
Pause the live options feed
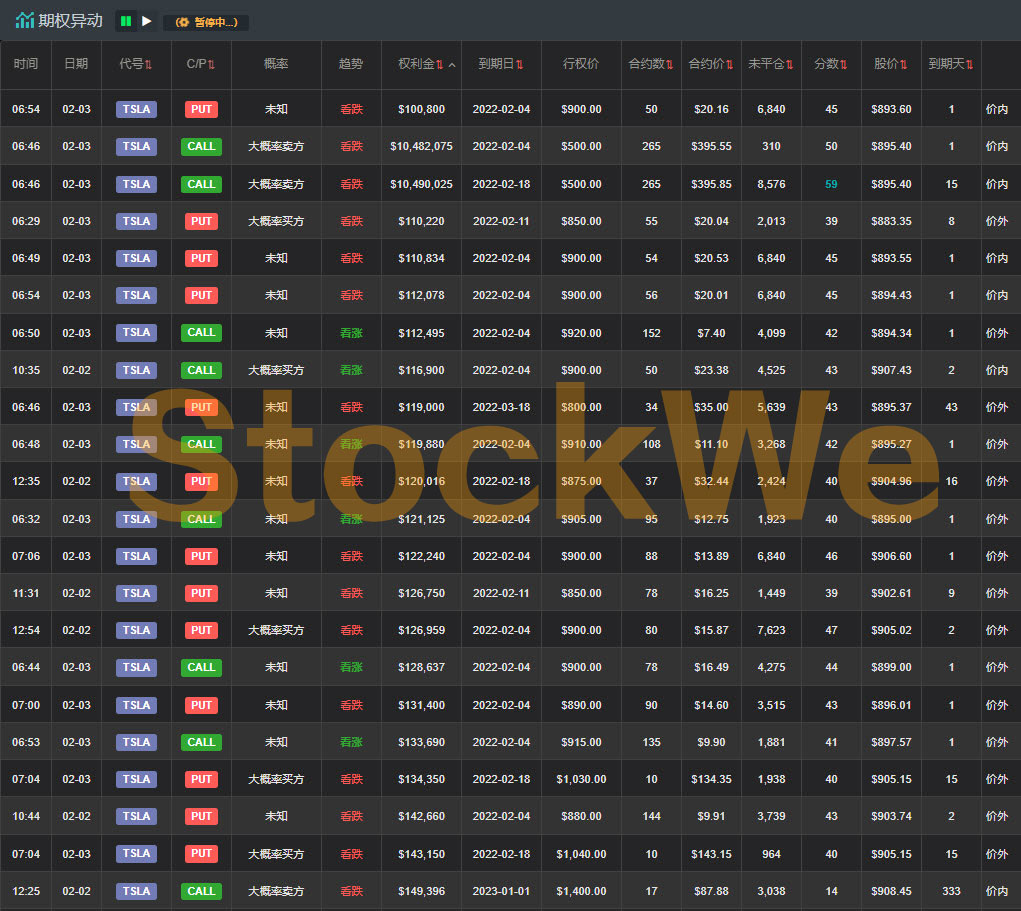pos(126,21)
